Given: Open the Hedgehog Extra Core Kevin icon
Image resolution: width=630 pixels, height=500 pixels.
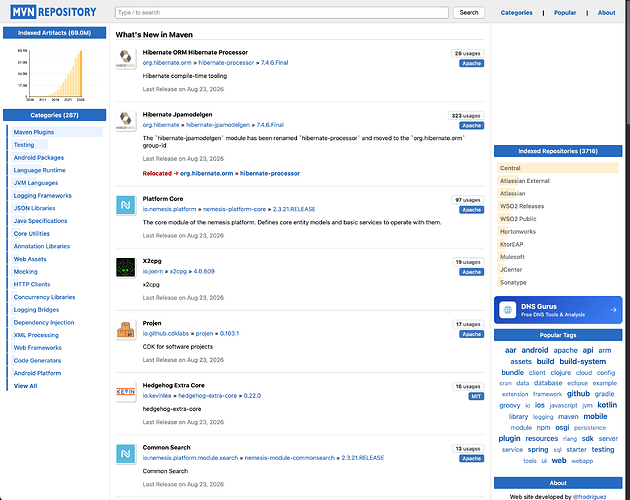Looking at the screenshot, I should (126, 392).
